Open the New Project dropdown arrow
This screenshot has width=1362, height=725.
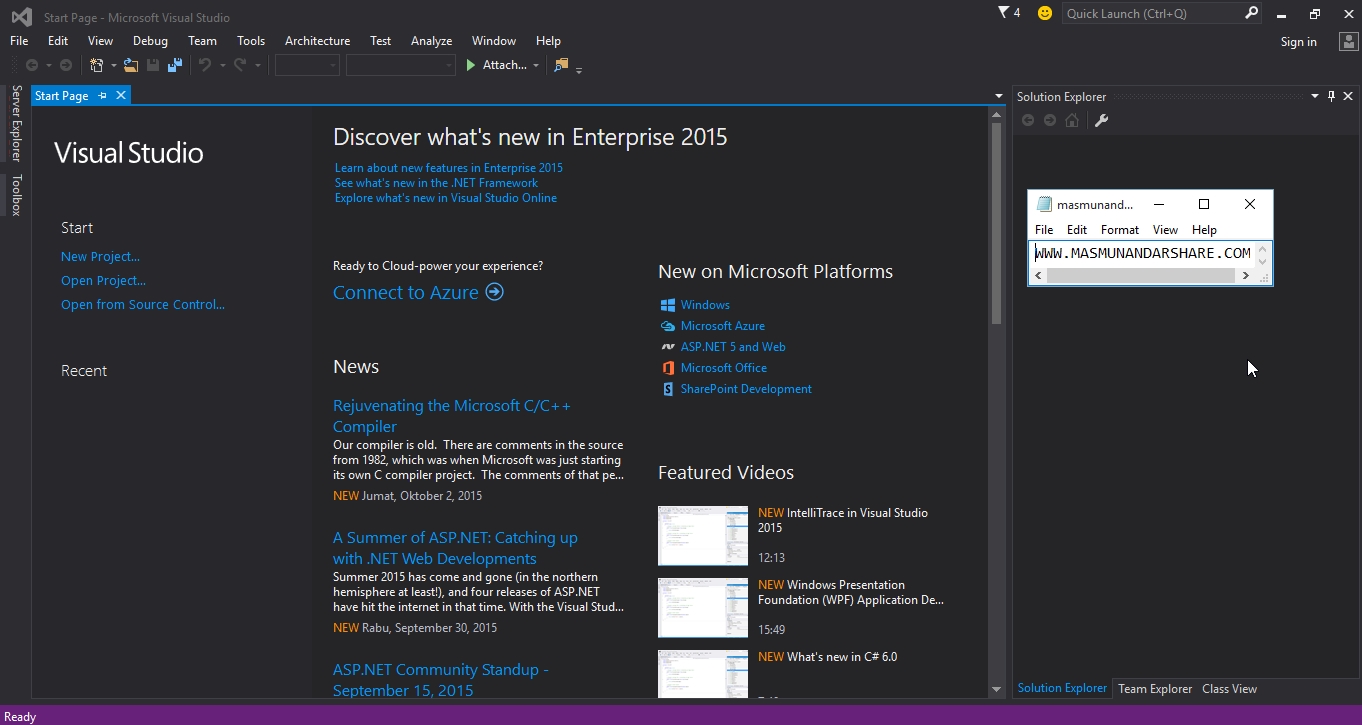click(x=113, y=66)
